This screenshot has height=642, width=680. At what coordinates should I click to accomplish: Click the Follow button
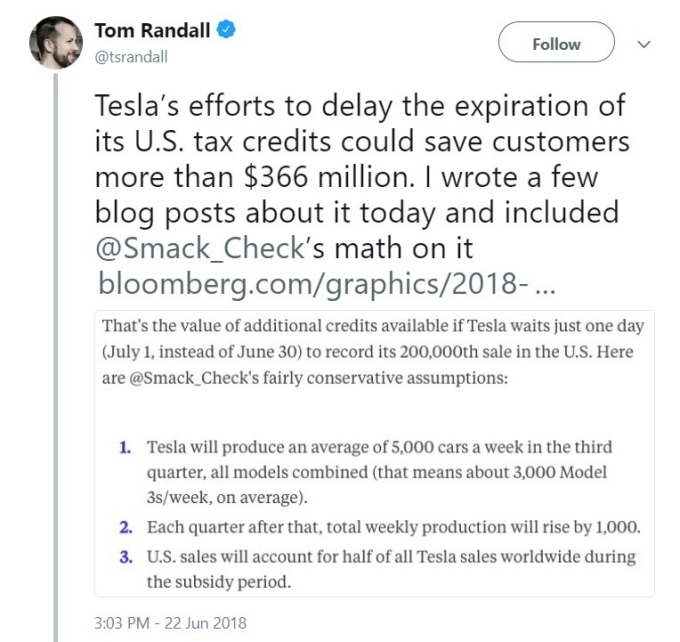[556, 42]
